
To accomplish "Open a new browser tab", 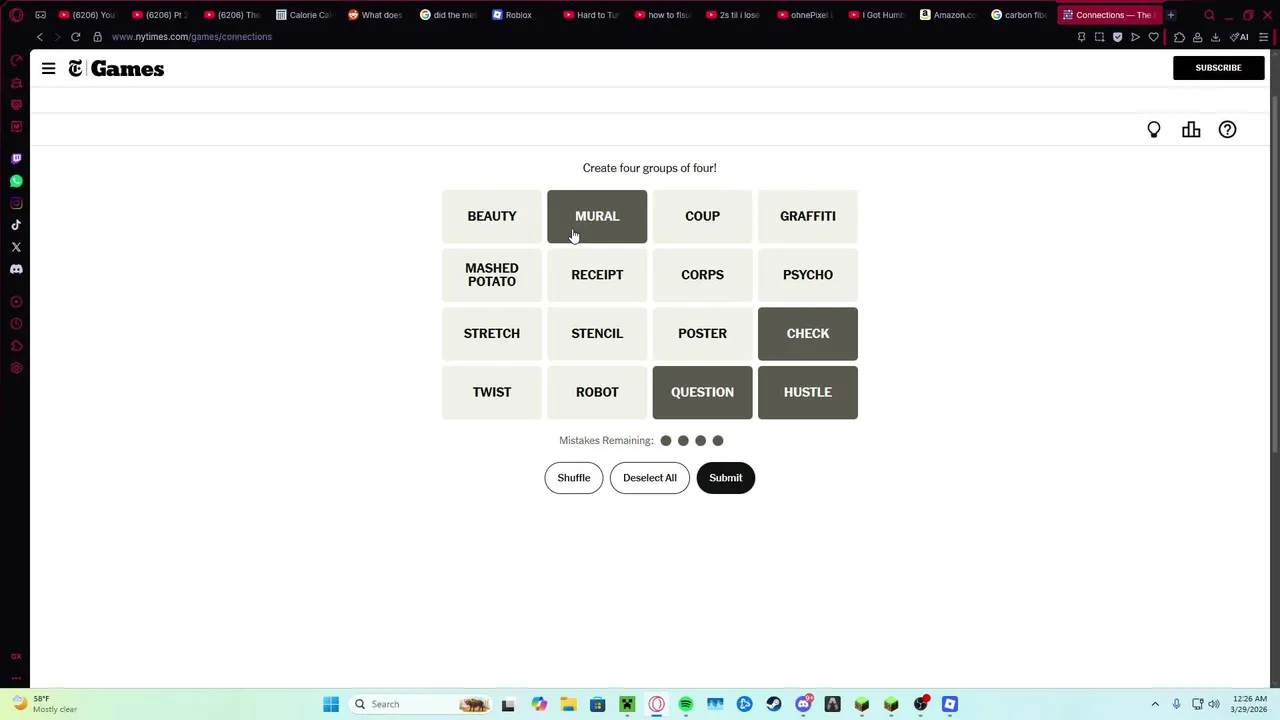I will tap(1170, 15).
